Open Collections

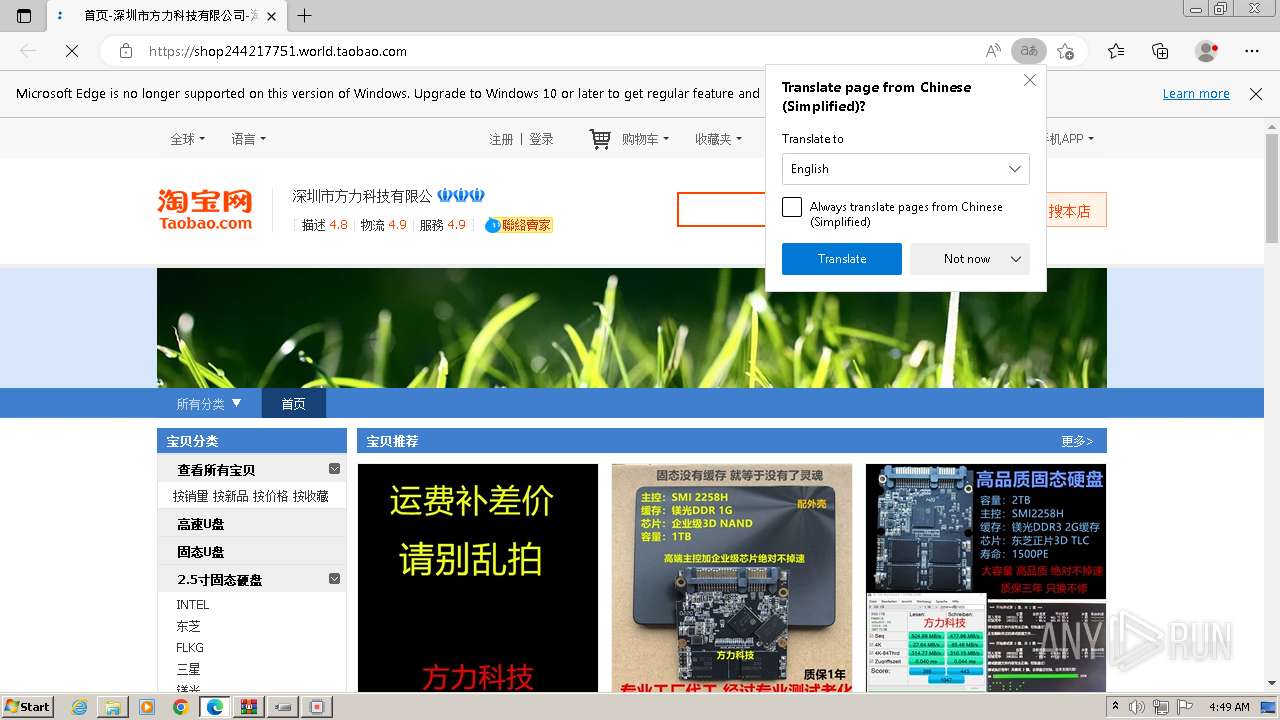(1160, 51)
